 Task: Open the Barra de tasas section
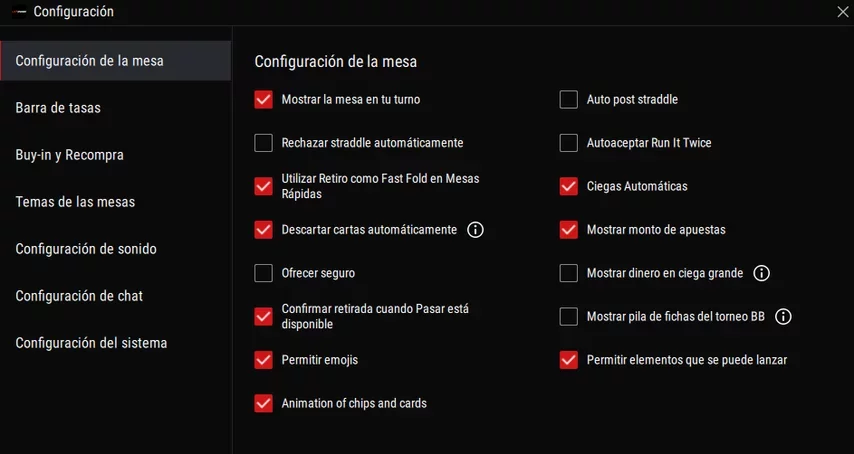click(x=58, y=108)
